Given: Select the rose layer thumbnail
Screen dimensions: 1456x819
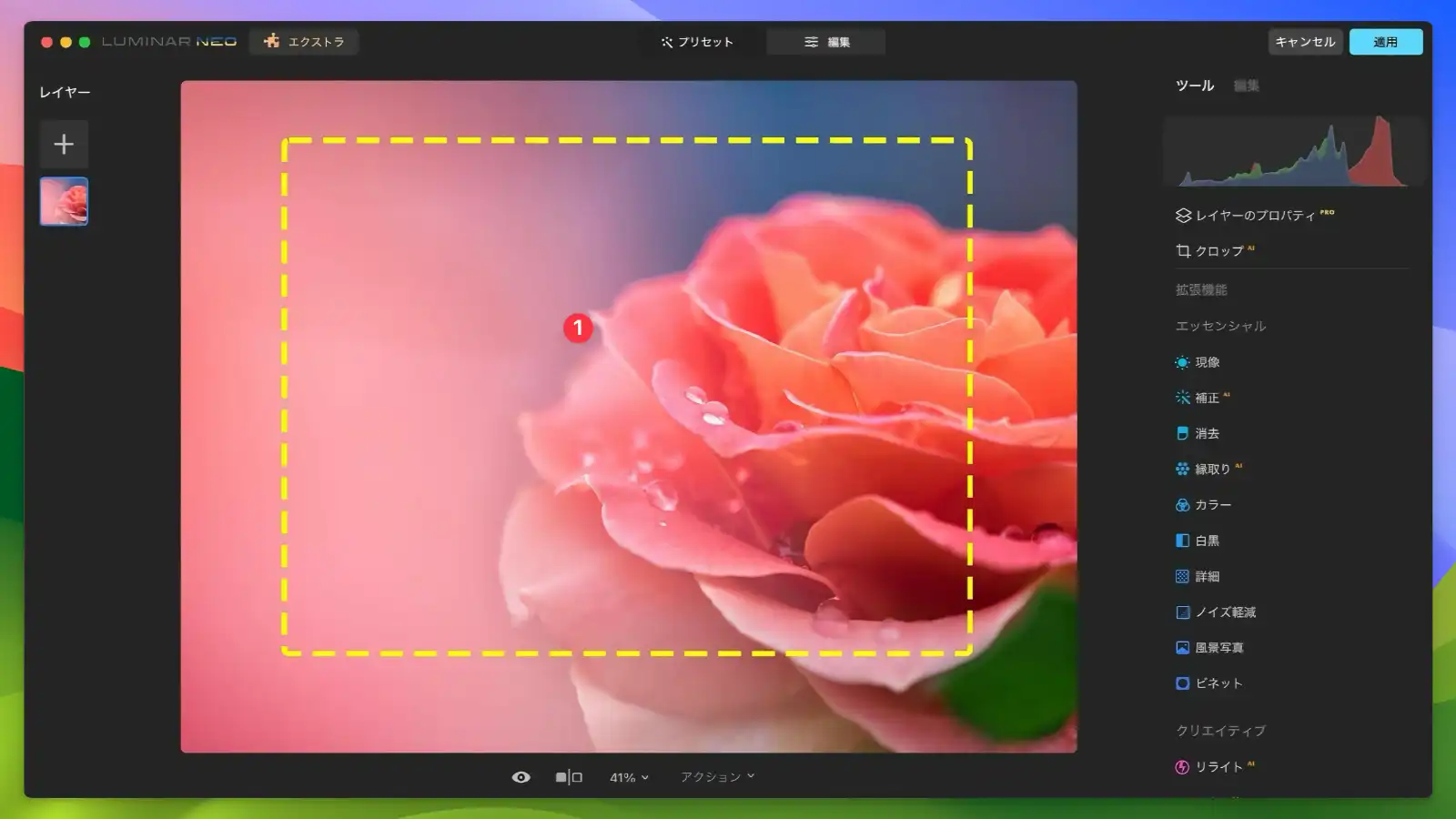Looking at the screenshot, I should coord(64,202).
